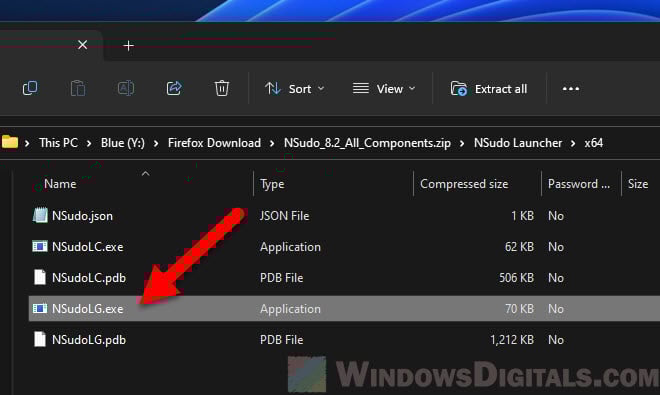Screen dimensions: 660x395
Task: Expand chevron before This PC breadcrumb
Action: [x=27, y=144]
